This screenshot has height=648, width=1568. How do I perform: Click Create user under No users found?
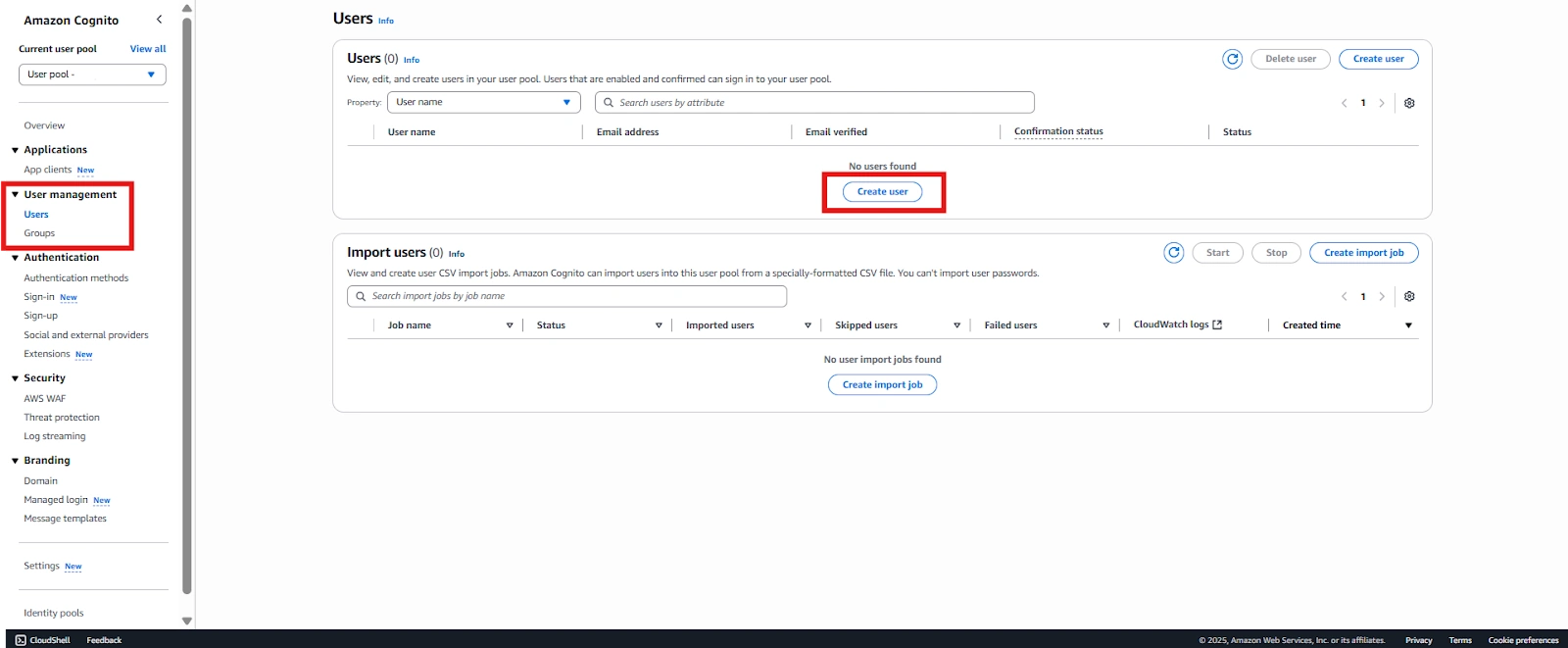tap(882, 192)
